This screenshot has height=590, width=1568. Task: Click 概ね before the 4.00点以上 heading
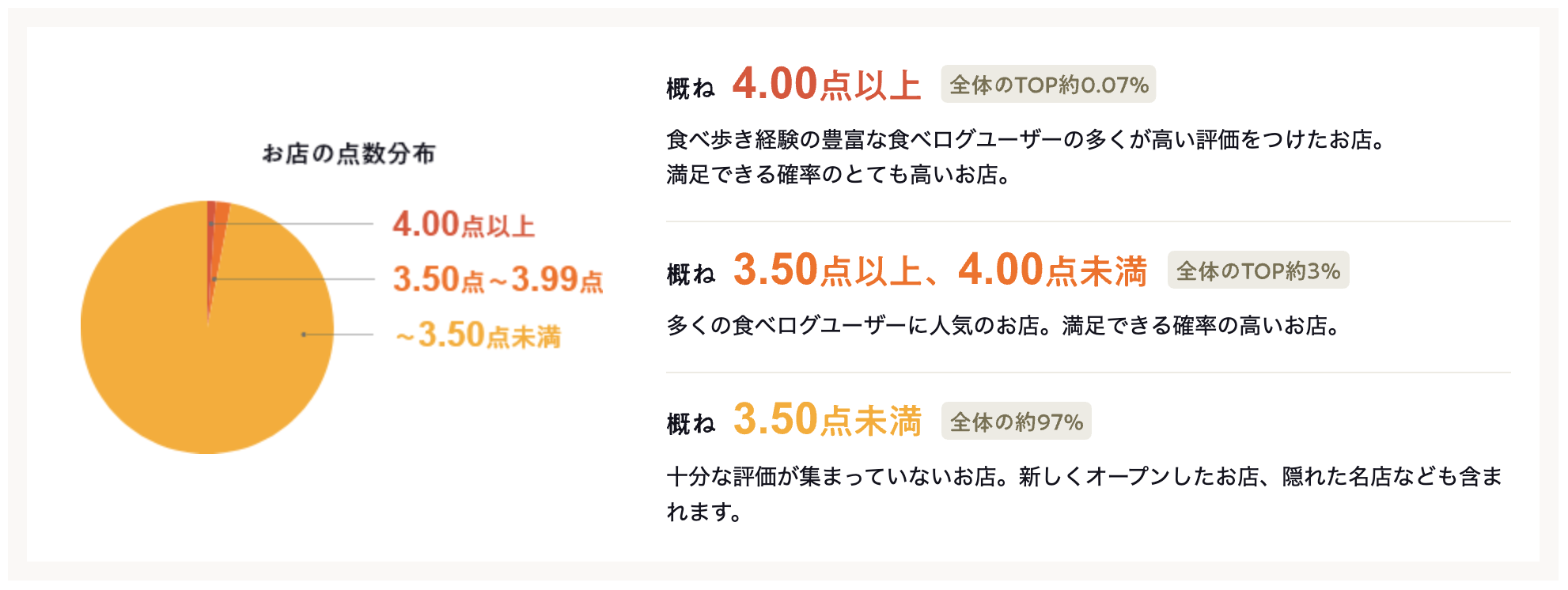click(x=691, y=89)
